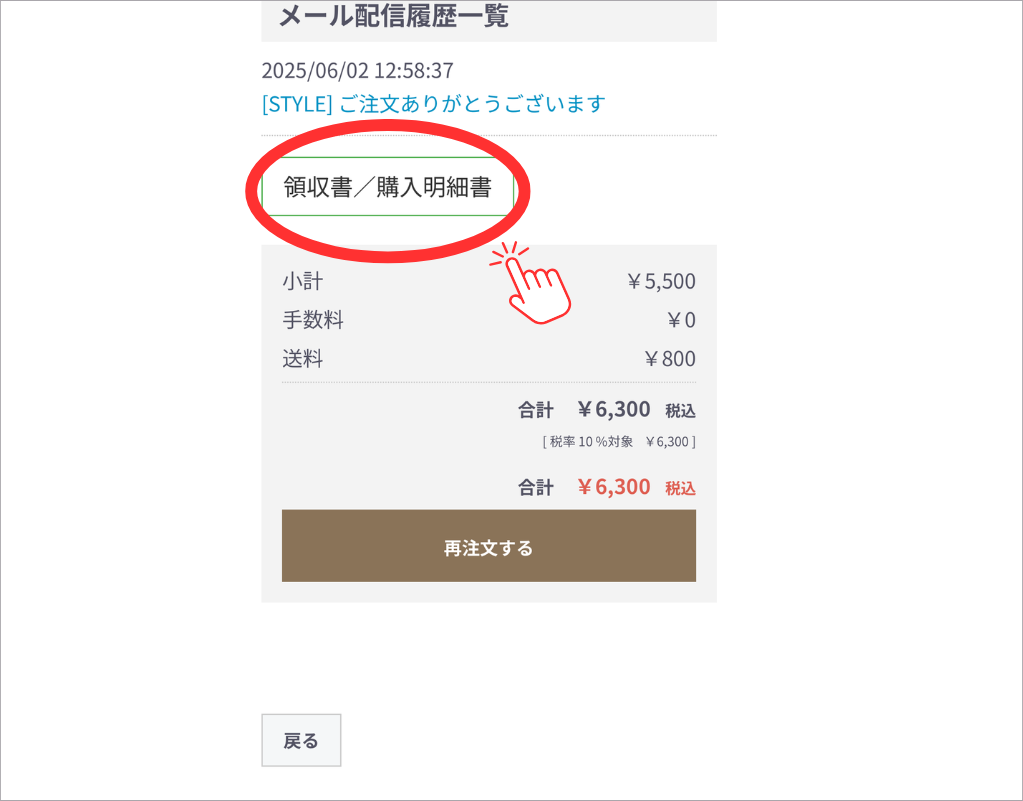Click the red ellipse highlight around receipt button
The height and width of the screenshot is (801, 1023).
click(x=388, y=190)
